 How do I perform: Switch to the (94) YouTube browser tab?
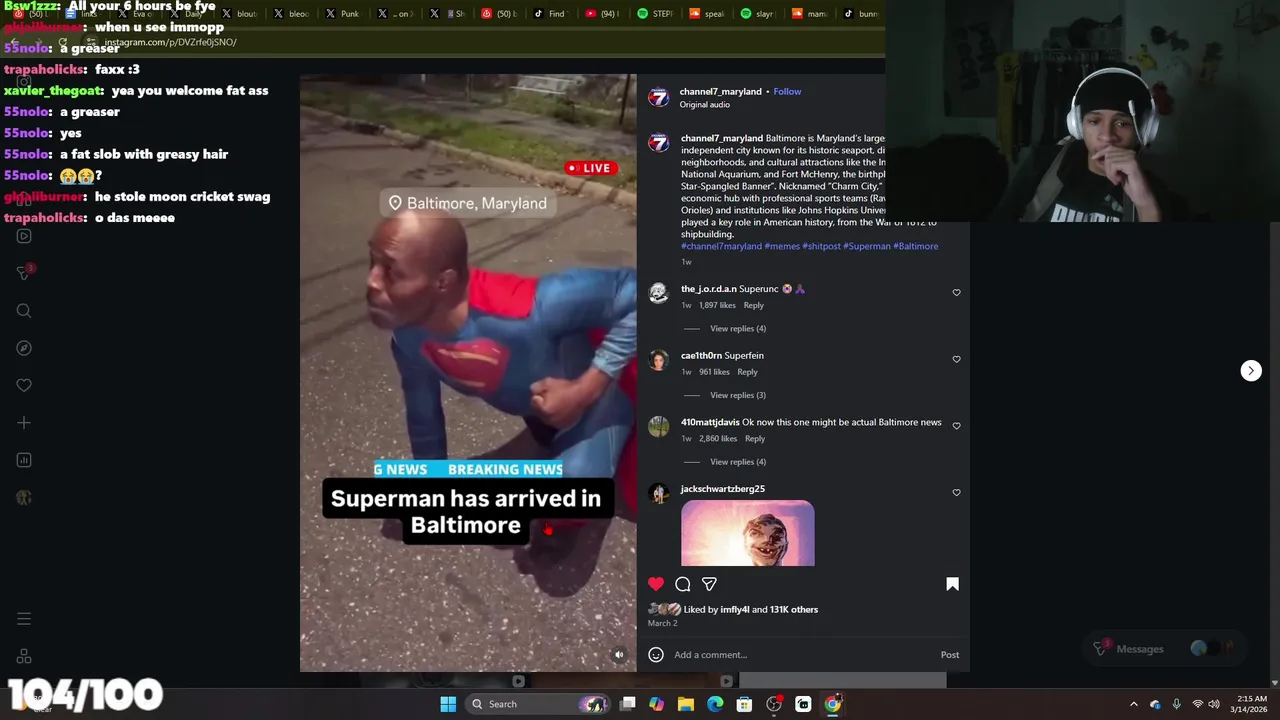point(601,14)
